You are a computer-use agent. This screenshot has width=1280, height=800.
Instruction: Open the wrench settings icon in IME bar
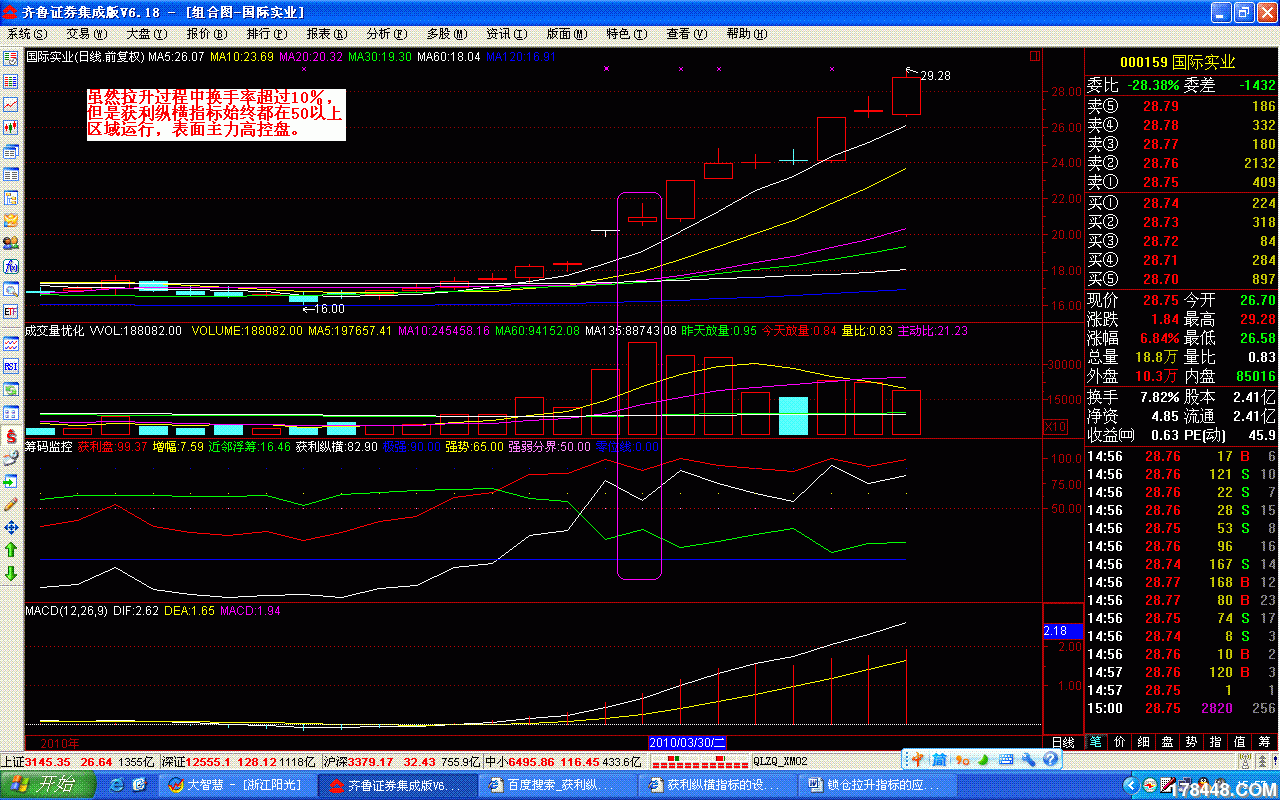coord(1026,761)
